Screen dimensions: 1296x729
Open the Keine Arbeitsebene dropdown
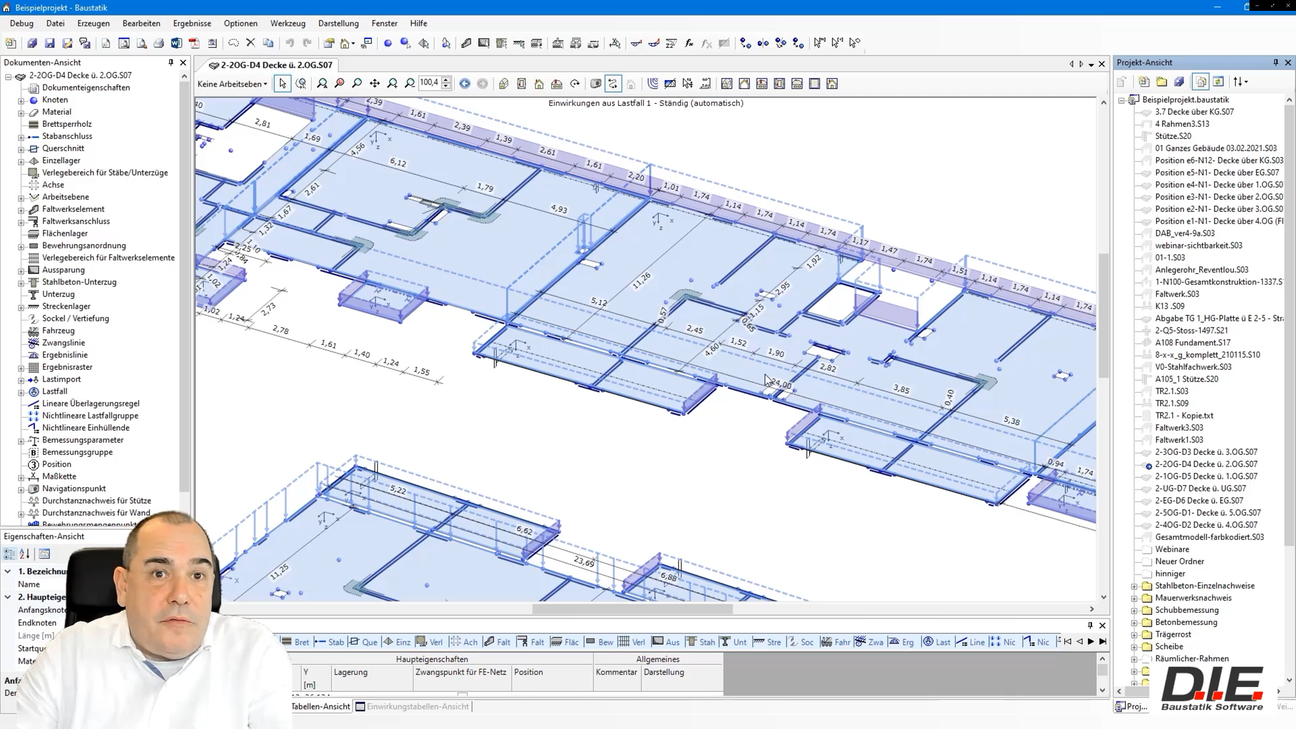[x=233, y=84]
